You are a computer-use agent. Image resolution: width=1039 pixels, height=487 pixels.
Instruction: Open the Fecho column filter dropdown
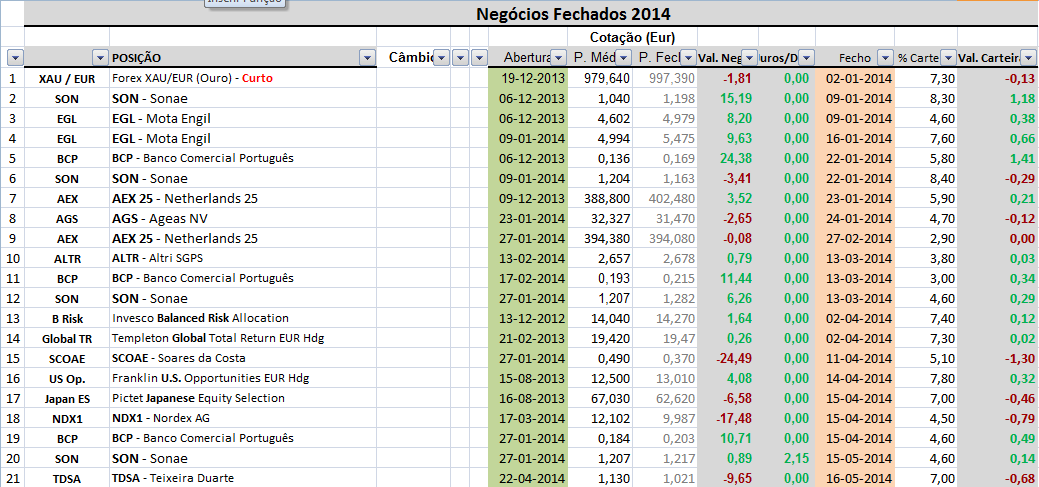(885, 58)
